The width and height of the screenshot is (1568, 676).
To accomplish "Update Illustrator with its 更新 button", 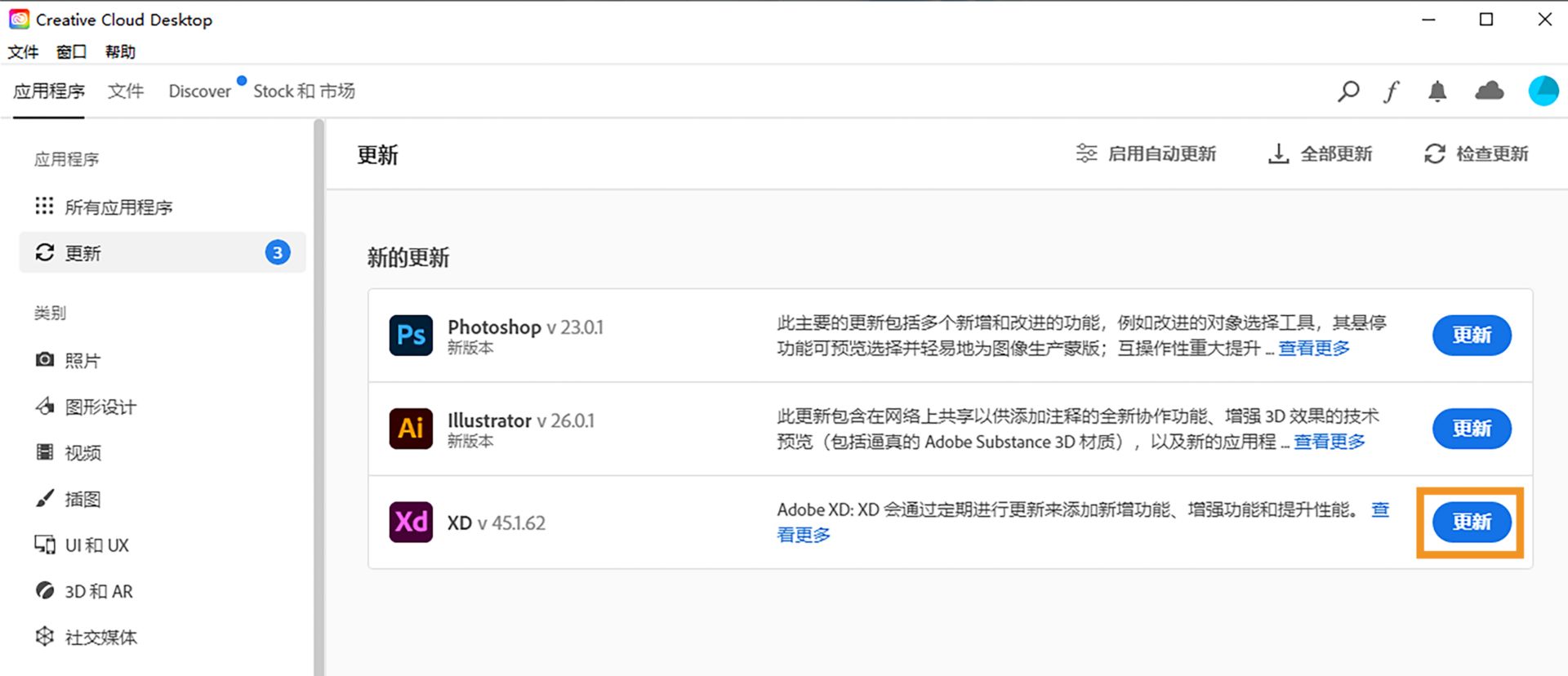I will tap(1472, 429).
